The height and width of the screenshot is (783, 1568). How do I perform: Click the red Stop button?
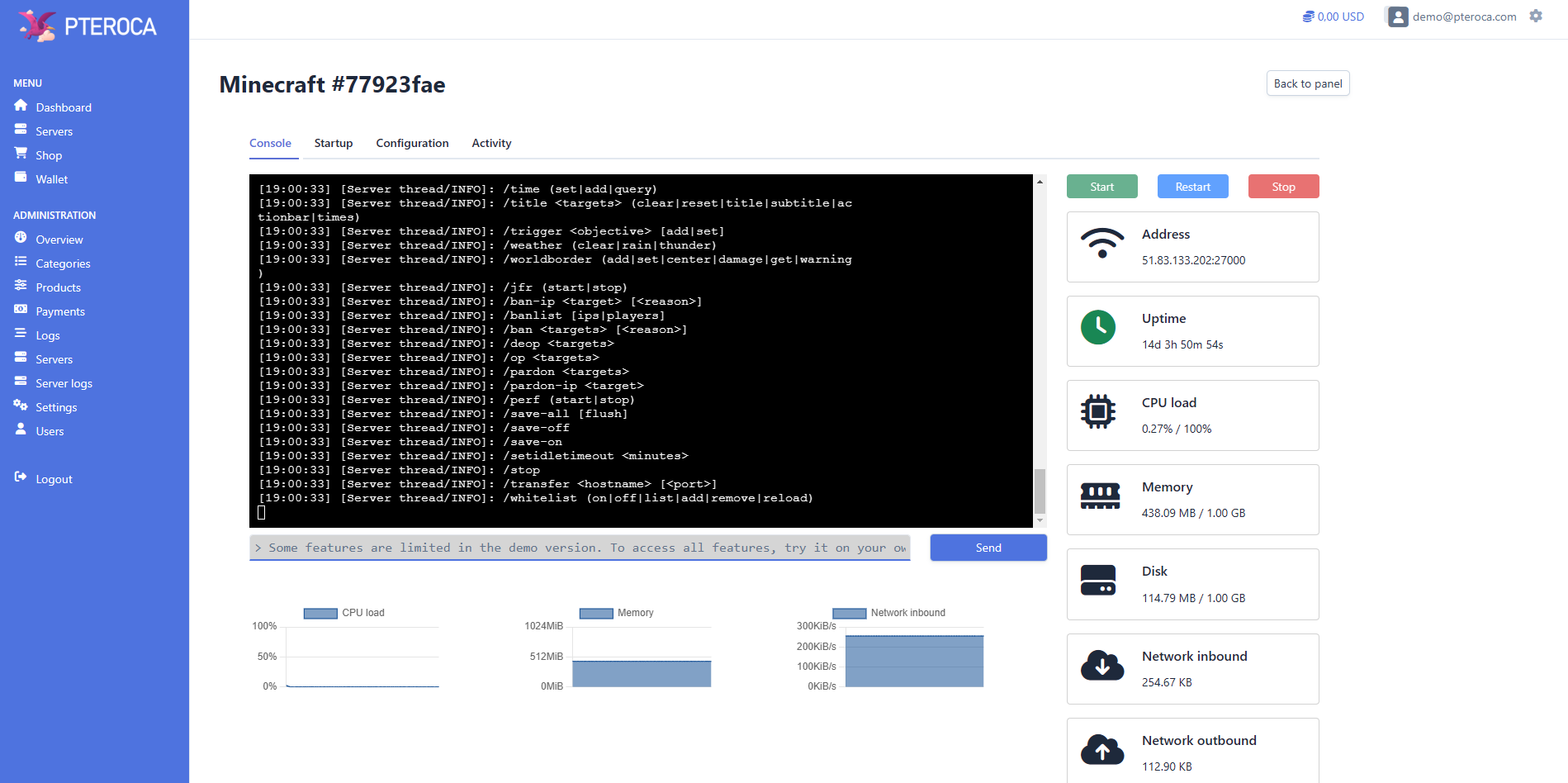[x=1283, y=187]
